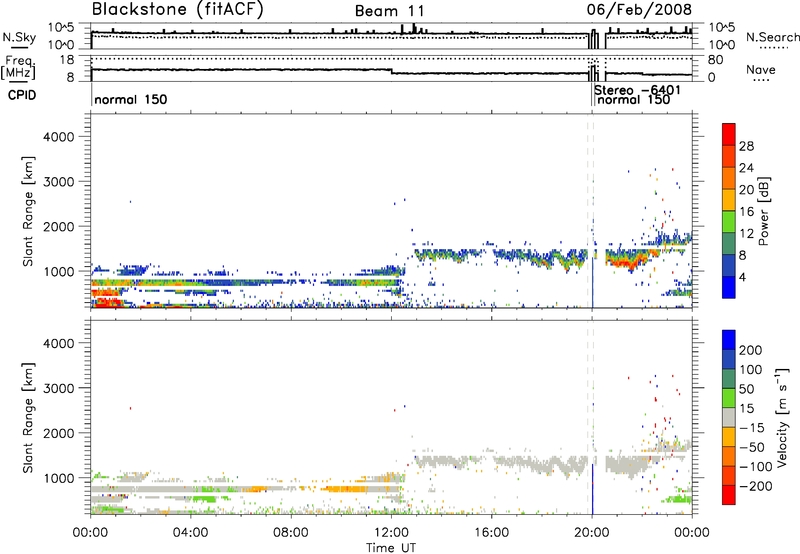This screenshot has height=554, width=800.
Task: Click the "Stereo -6401" CPID annotation
Action: pos(638,90)
